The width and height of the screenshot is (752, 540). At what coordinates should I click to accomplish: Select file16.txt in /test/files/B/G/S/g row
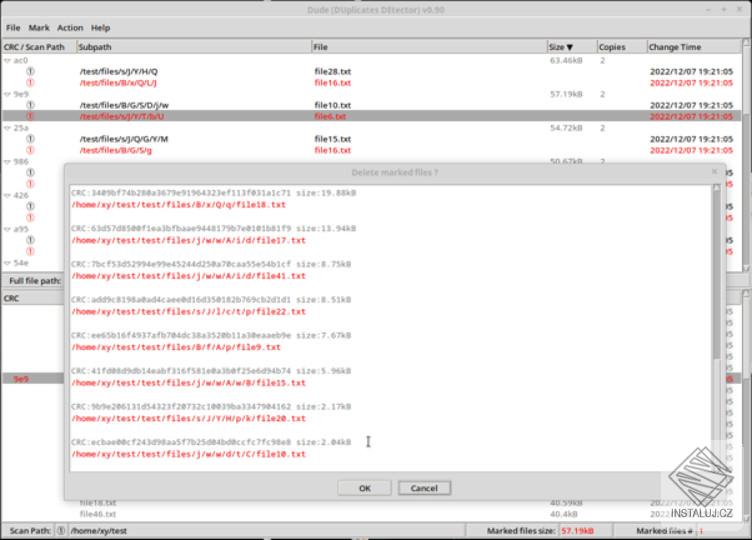click(x=333, y=150)
